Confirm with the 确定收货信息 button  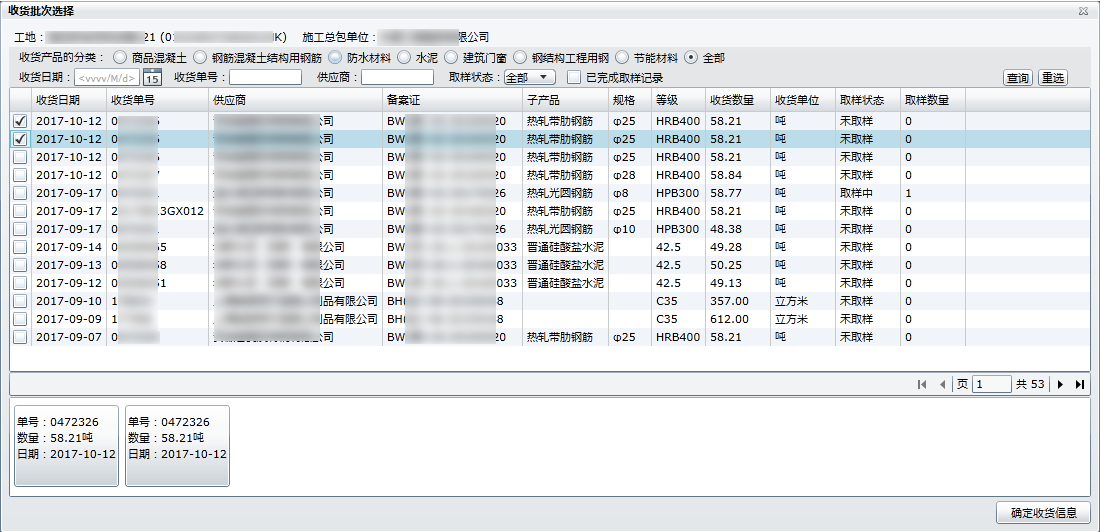tap(1043, 513)
